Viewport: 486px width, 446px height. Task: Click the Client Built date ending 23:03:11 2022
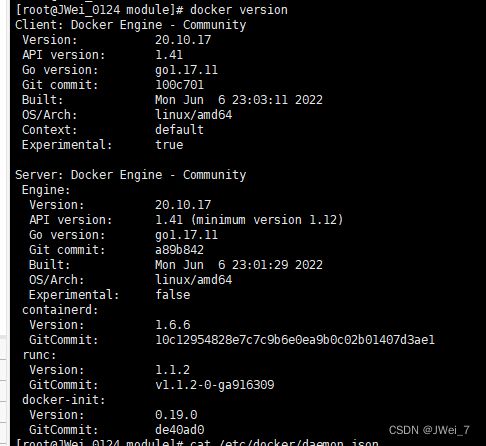click(x=239, y=100)
